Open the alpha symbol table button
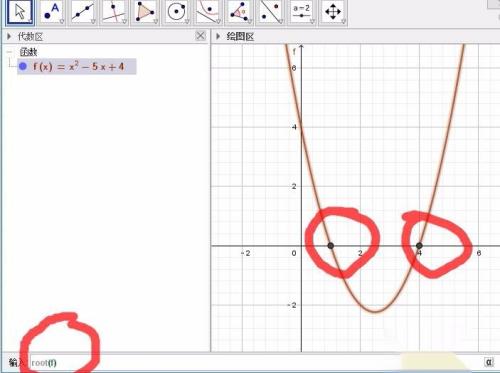This screenshot has height=373, width=500. (x=489, y=362)
